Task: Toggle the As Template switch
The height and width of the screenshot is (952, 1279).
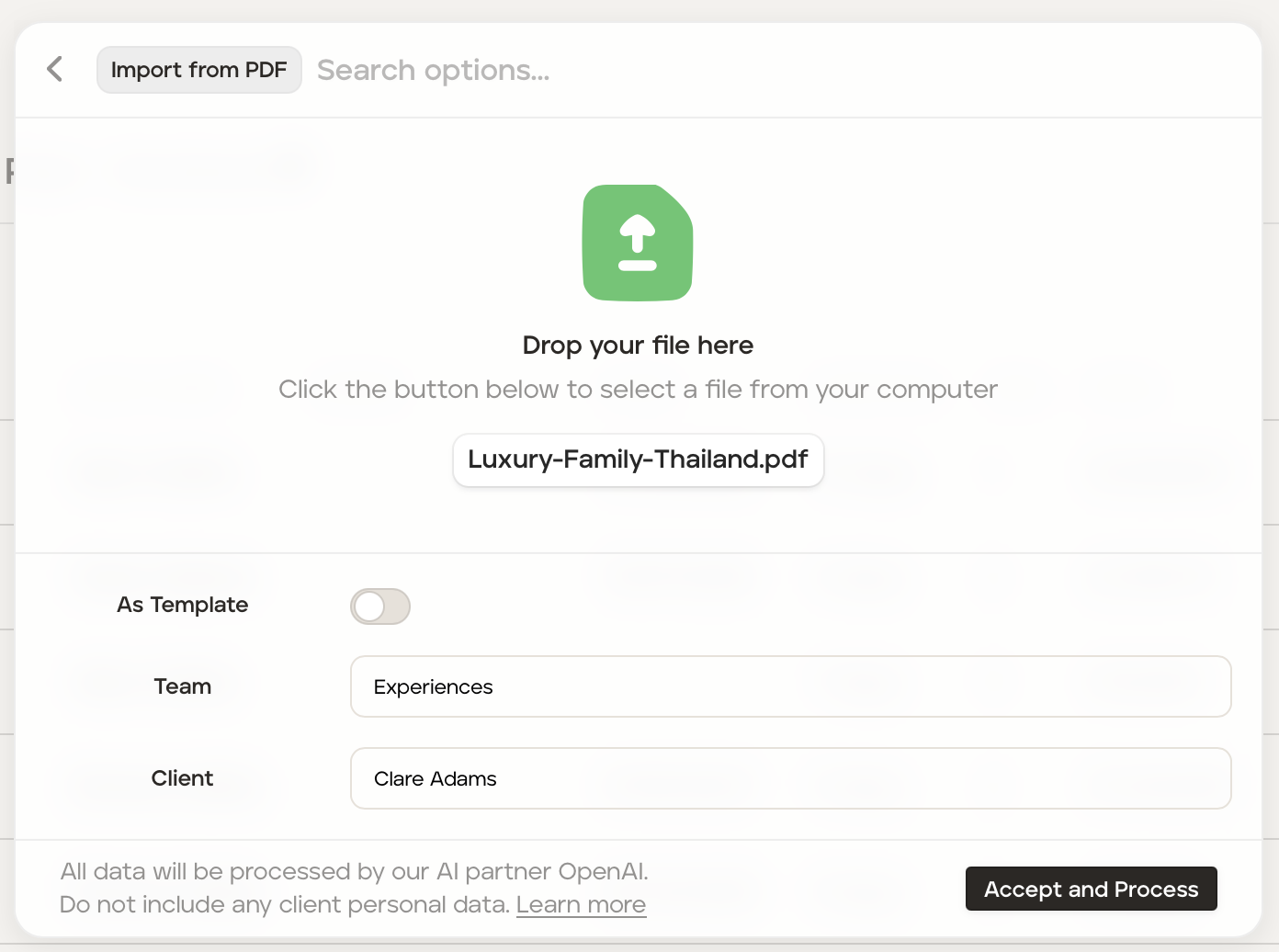Action: pos(380,606)
